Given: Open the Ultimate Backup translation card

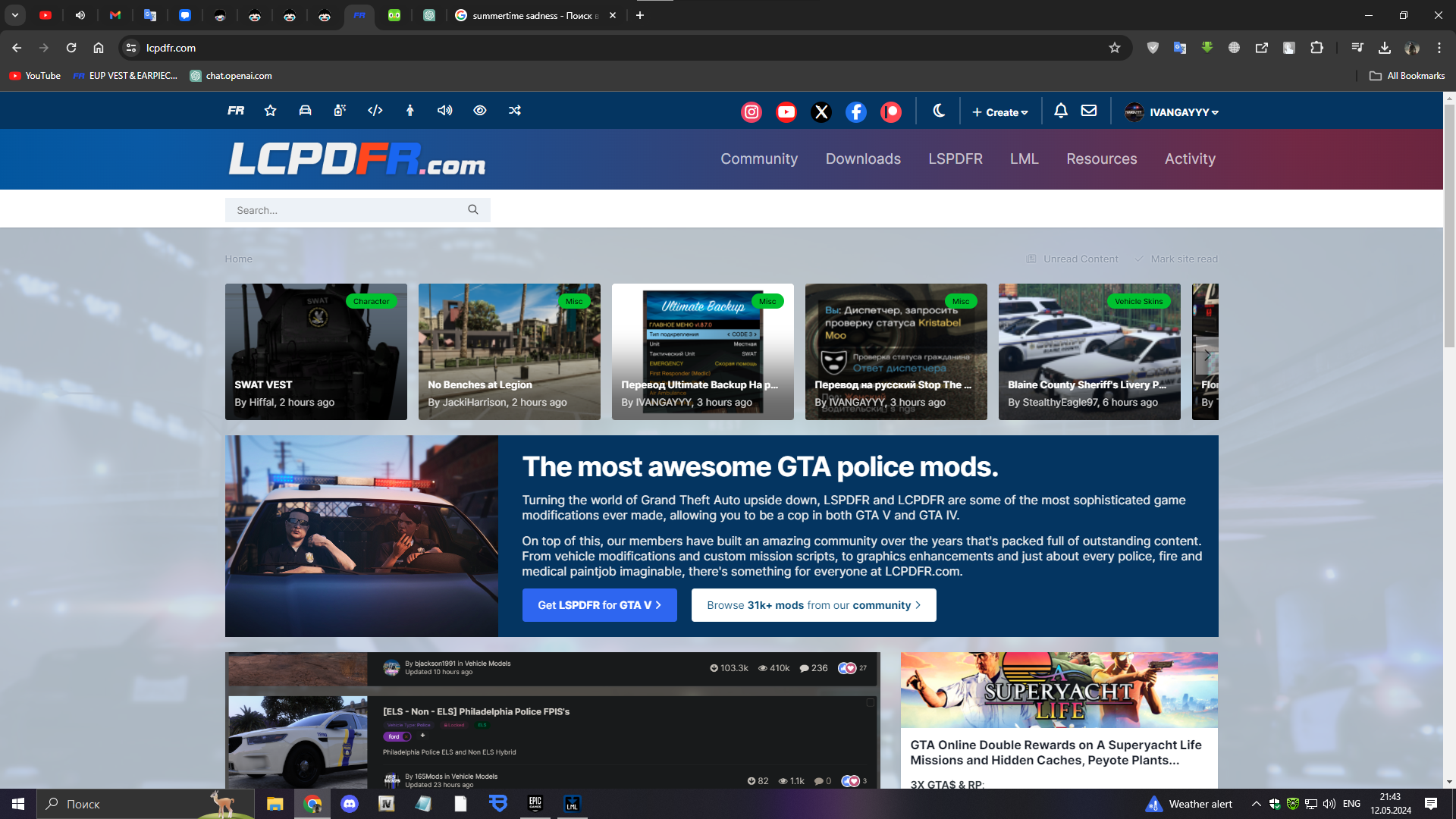Looking at the screenshot, I should click(x=703, y=352).
